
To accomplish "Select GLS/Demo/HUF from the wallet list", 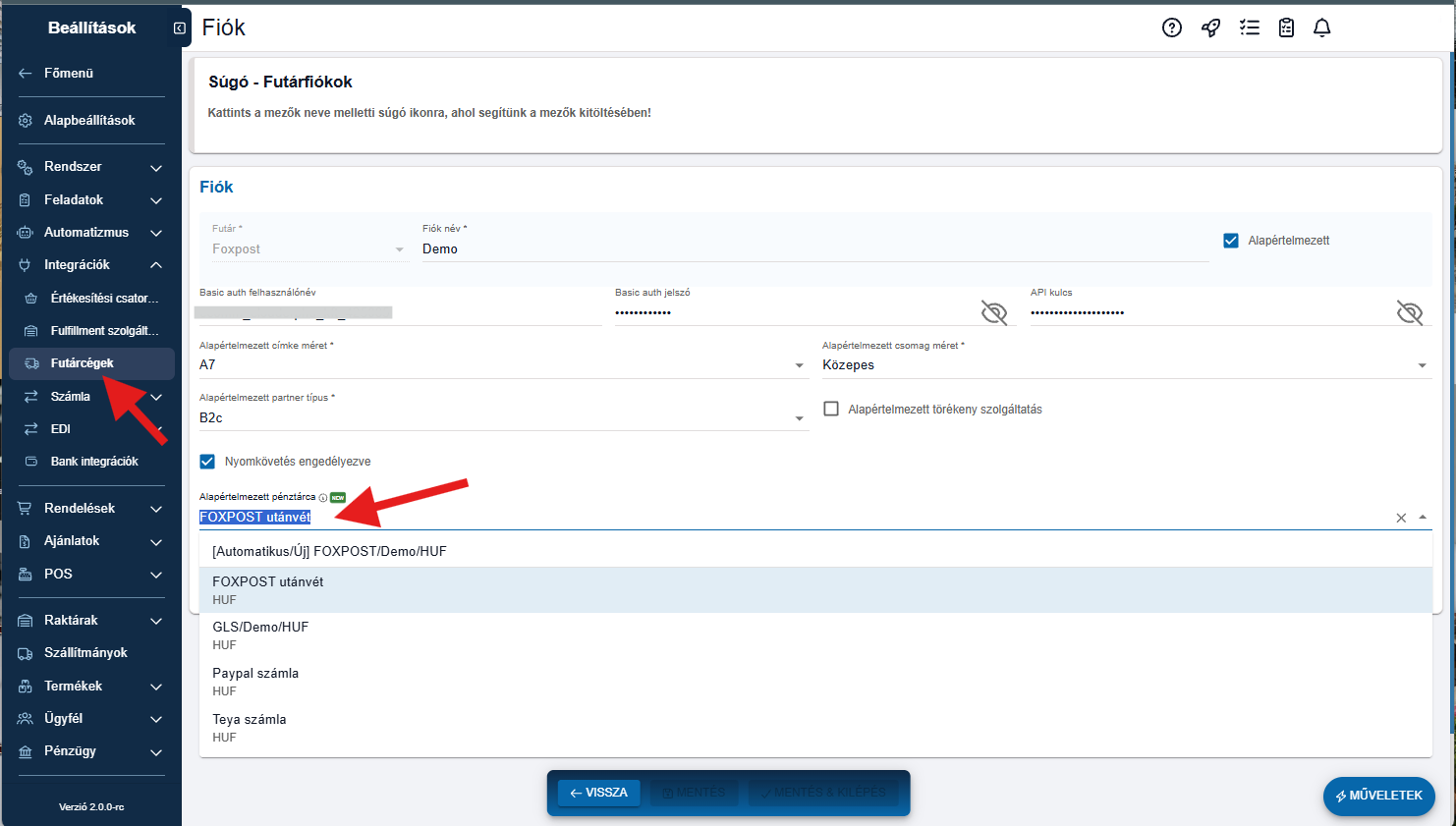I will [x=260, y=634].
